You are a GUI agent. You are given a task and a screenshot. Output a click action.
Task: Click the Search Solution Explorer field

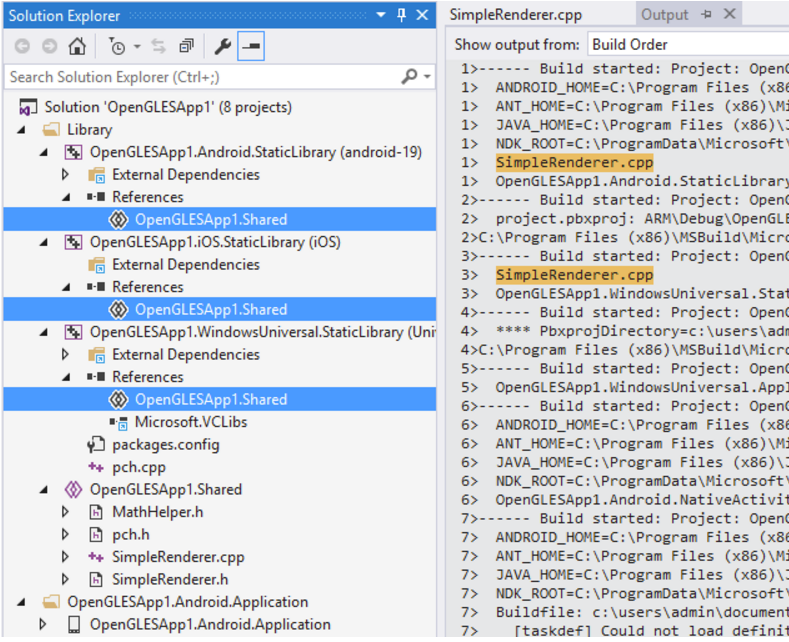coord(200,77)
